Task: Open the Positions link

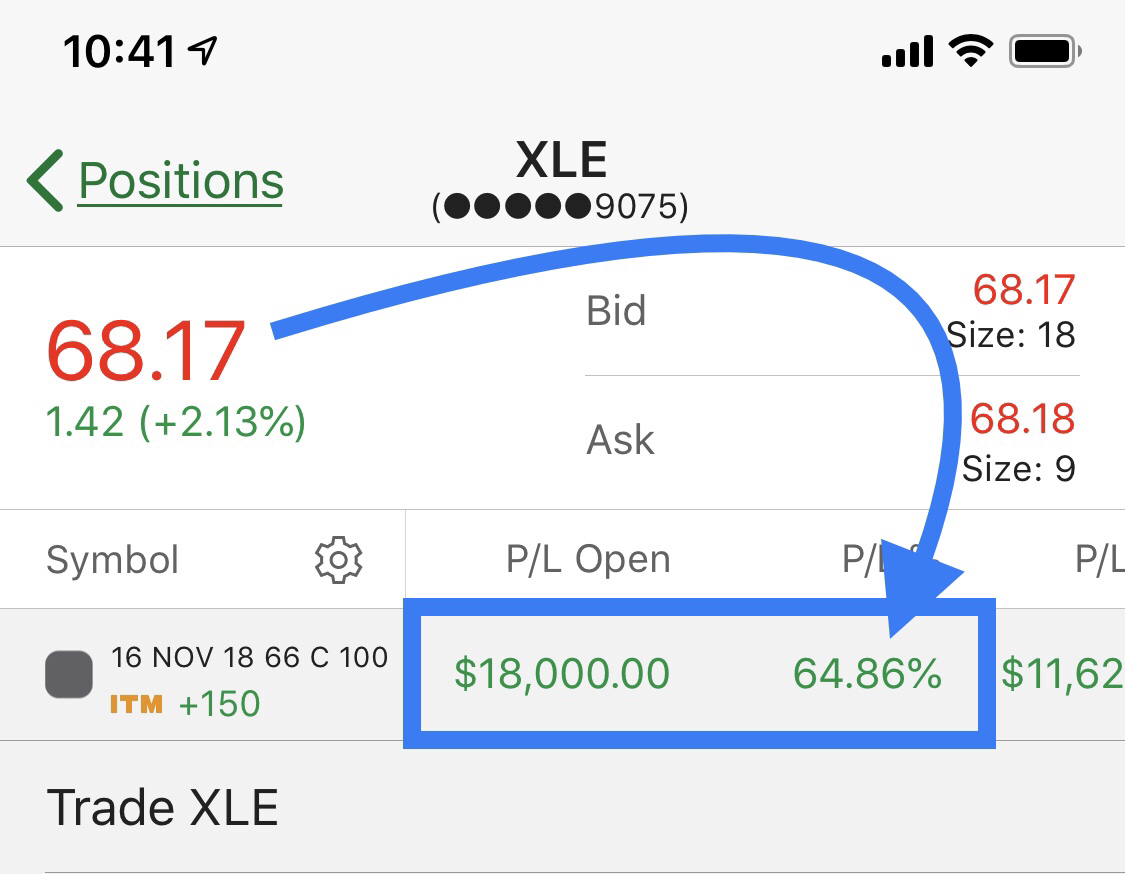Action: point(181,181)
